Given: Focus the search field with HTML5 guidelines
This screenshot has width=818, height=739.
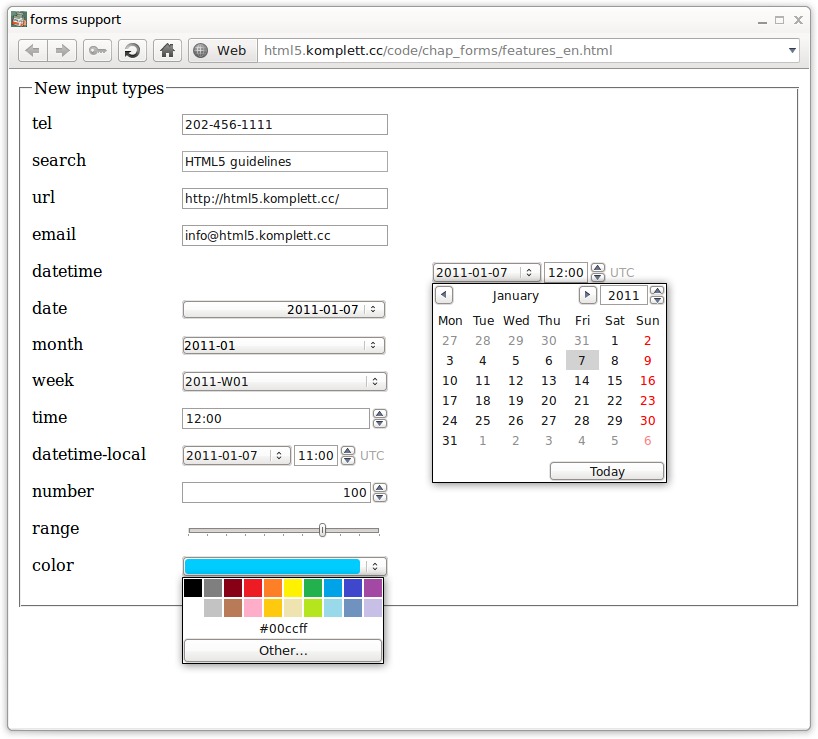Looking at the screenshot, I should [x=284, y=162].
